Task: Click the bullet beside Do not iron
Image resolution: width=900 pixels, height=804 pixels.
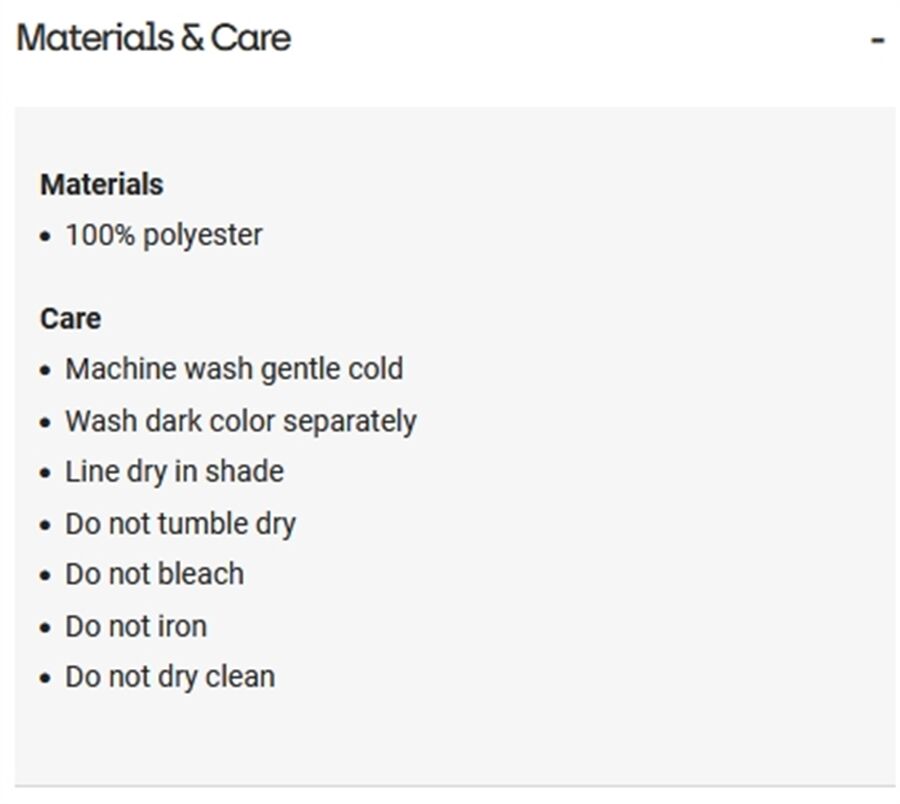Action: tap(45, 628)
